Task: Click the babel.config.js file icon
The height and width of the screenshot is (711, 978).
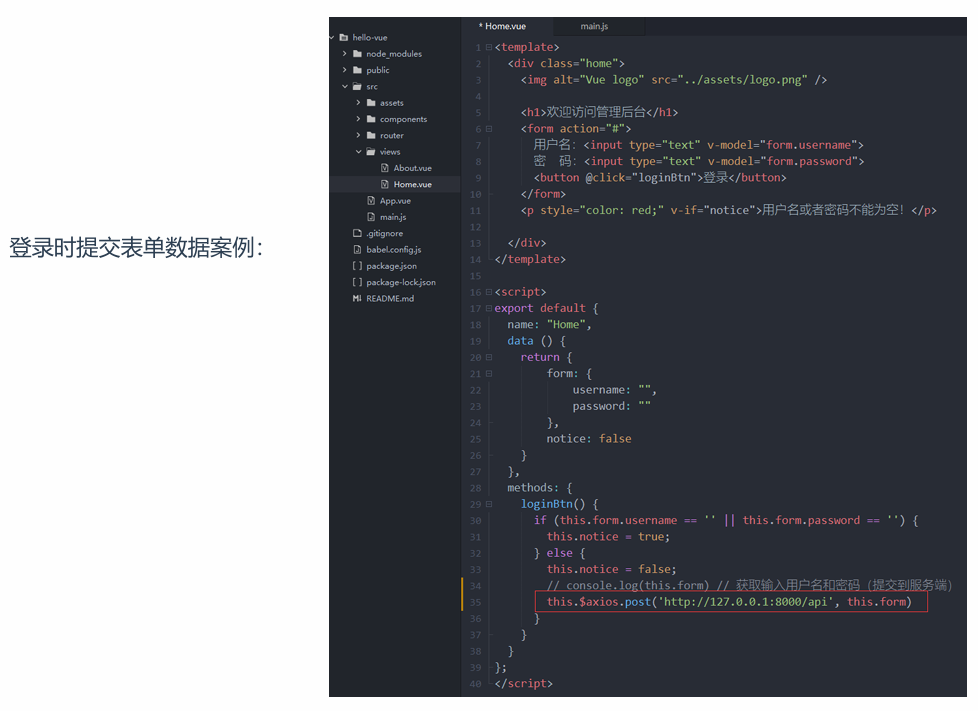Action: point(357,250)
